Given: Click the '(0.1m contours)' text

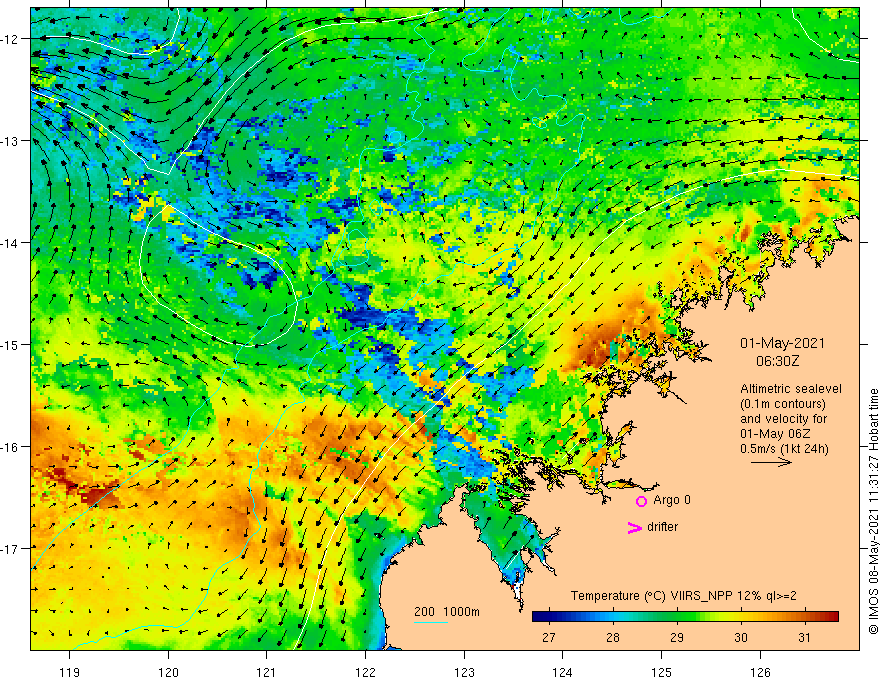Looking at the screenshot, I should coord(783,404).
